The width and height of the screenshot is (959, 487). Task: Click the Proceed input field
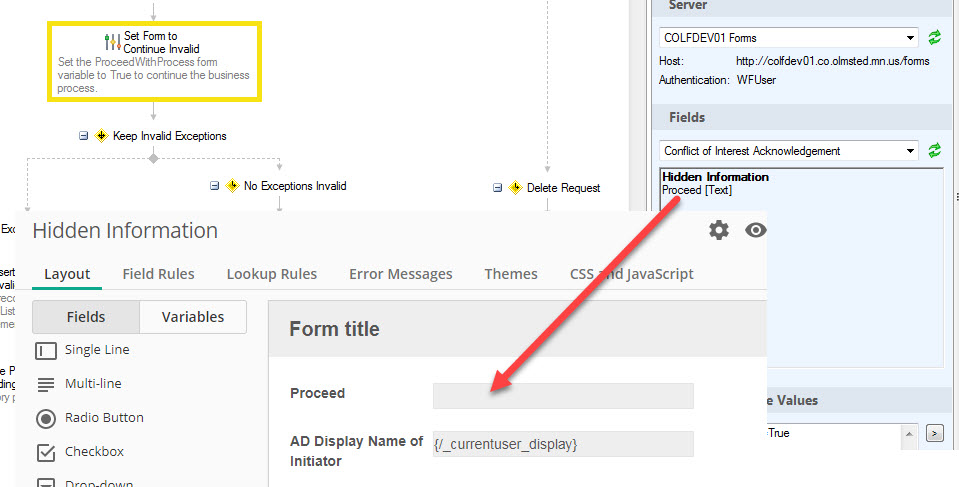(563, 396)
